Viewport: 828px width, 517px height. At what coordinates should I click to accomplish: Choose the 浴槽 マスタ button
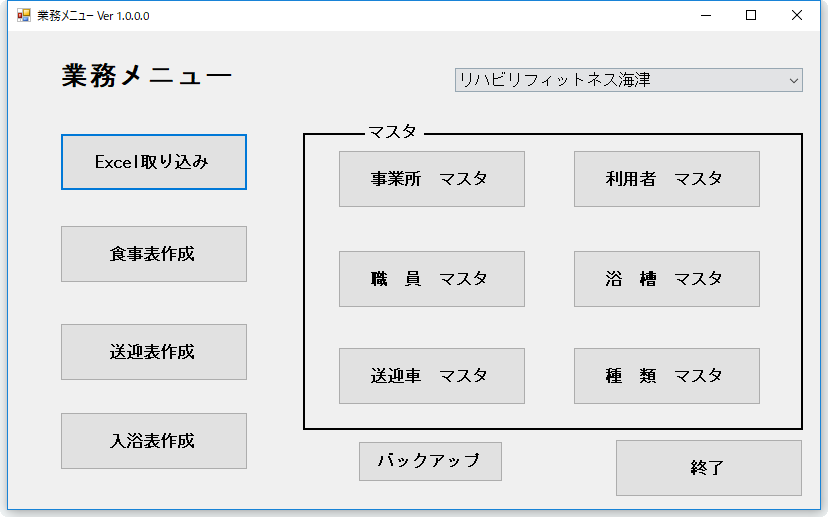coord(666,279)
